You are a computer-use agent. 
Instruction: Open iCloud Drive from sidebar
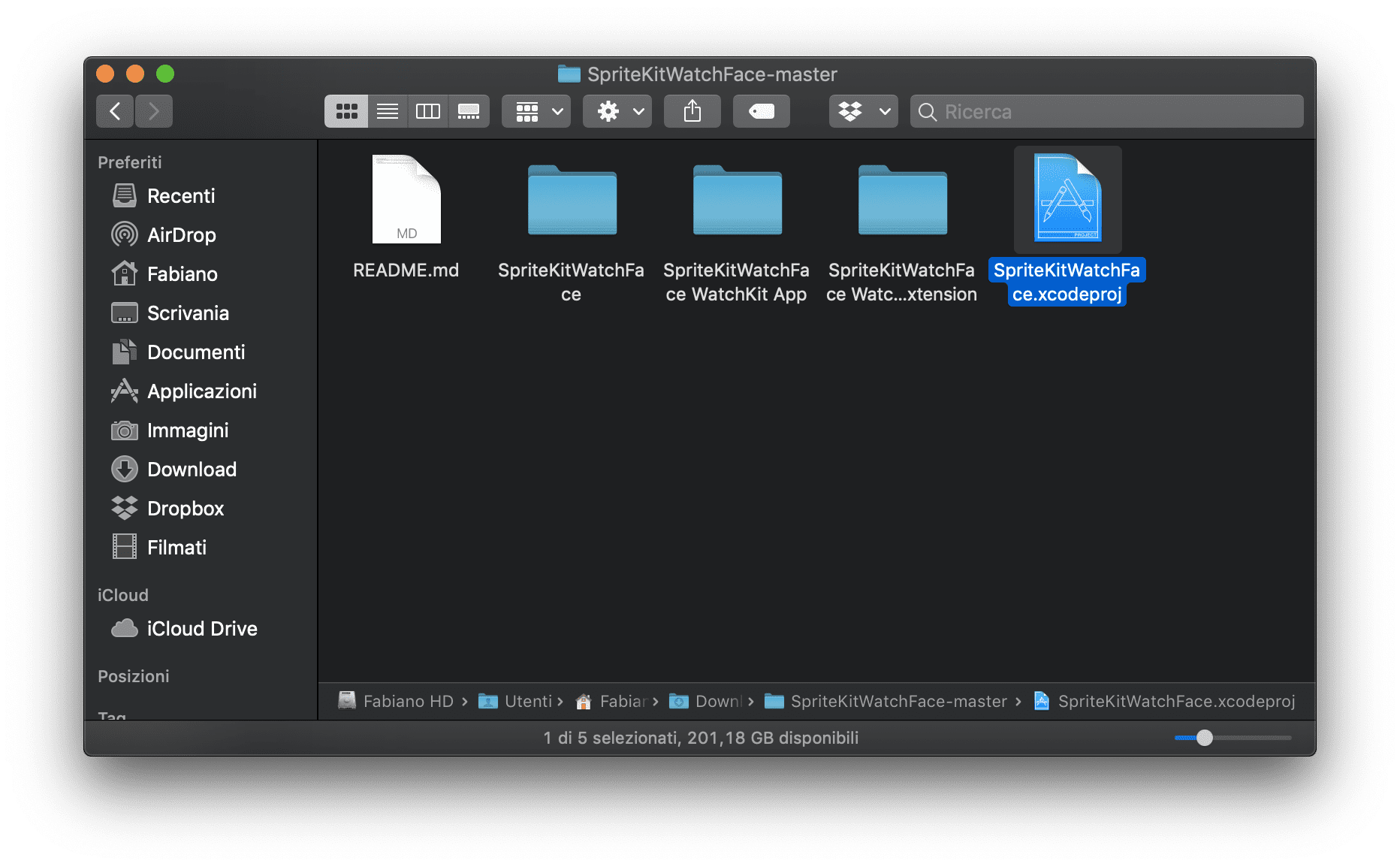[201, 629]
